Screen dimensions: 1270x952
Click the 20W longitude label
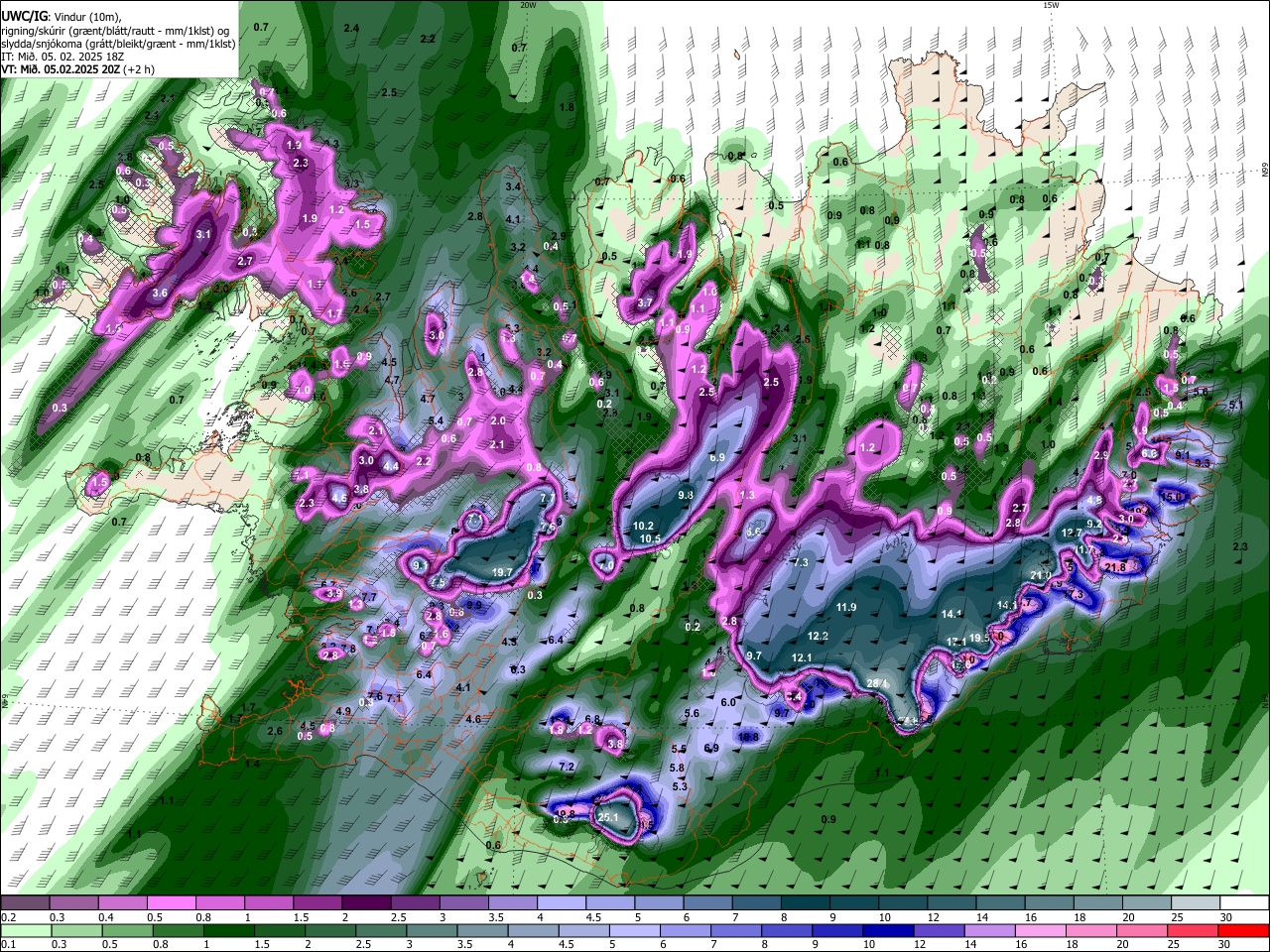pos(528,5)
